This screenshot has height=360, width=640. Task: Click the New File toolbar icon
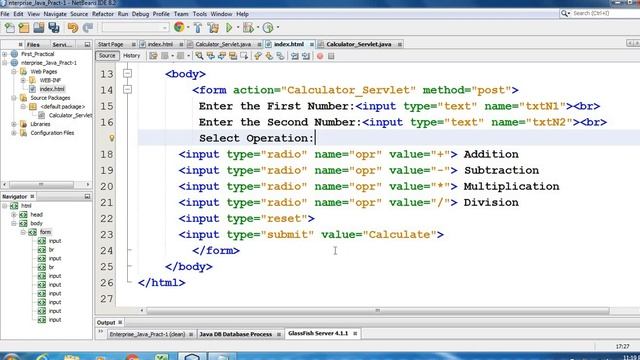[9, 28]
